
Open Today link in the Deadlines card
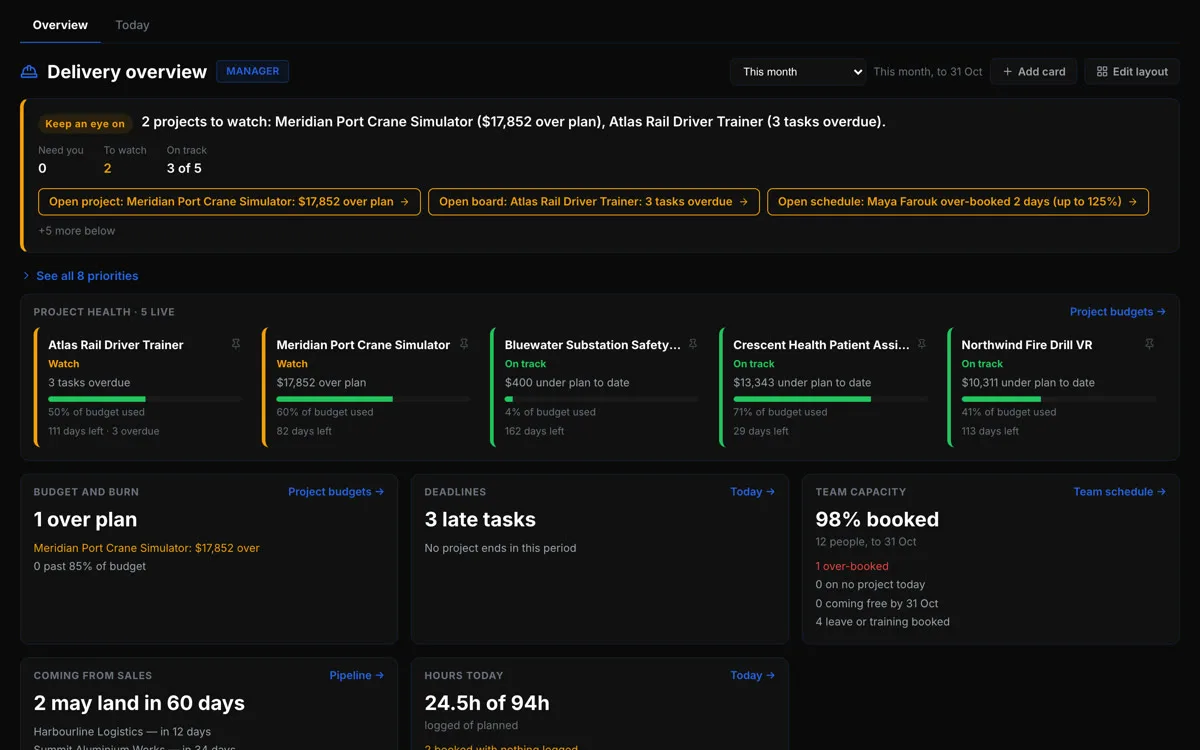click(752, 492)
